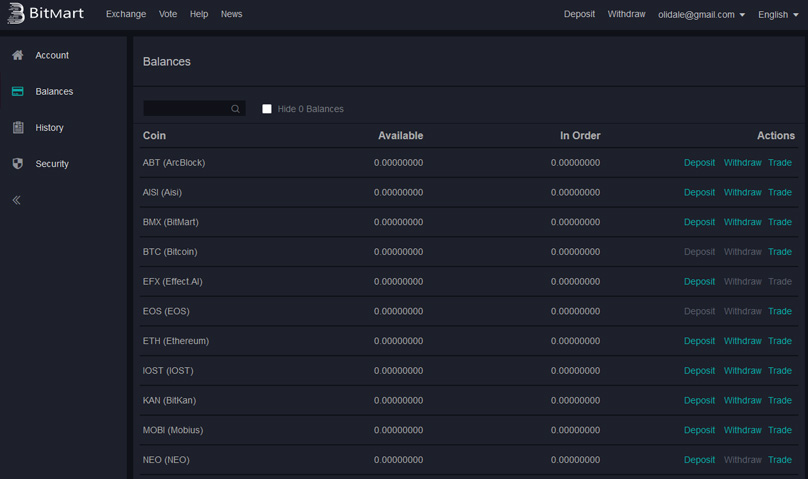Click the 'NEO (NEO)' coin name
Image resolution: width=808 pixels, height=479 pixels.
click(x=166, y=460)
